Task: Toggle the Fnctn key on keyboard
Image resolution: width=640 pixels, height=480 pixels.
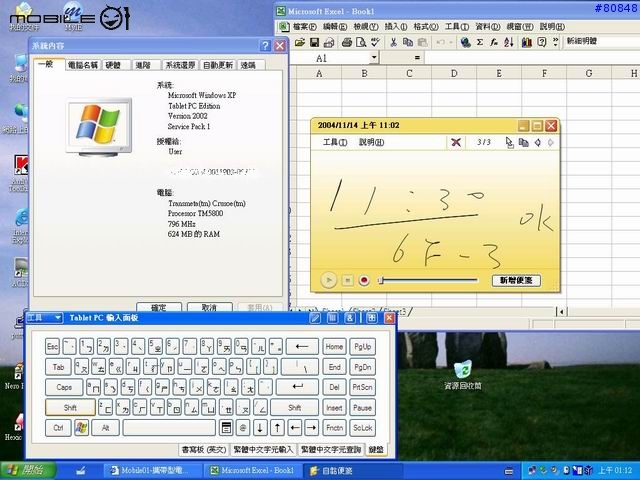Action: tap(334, 428)
